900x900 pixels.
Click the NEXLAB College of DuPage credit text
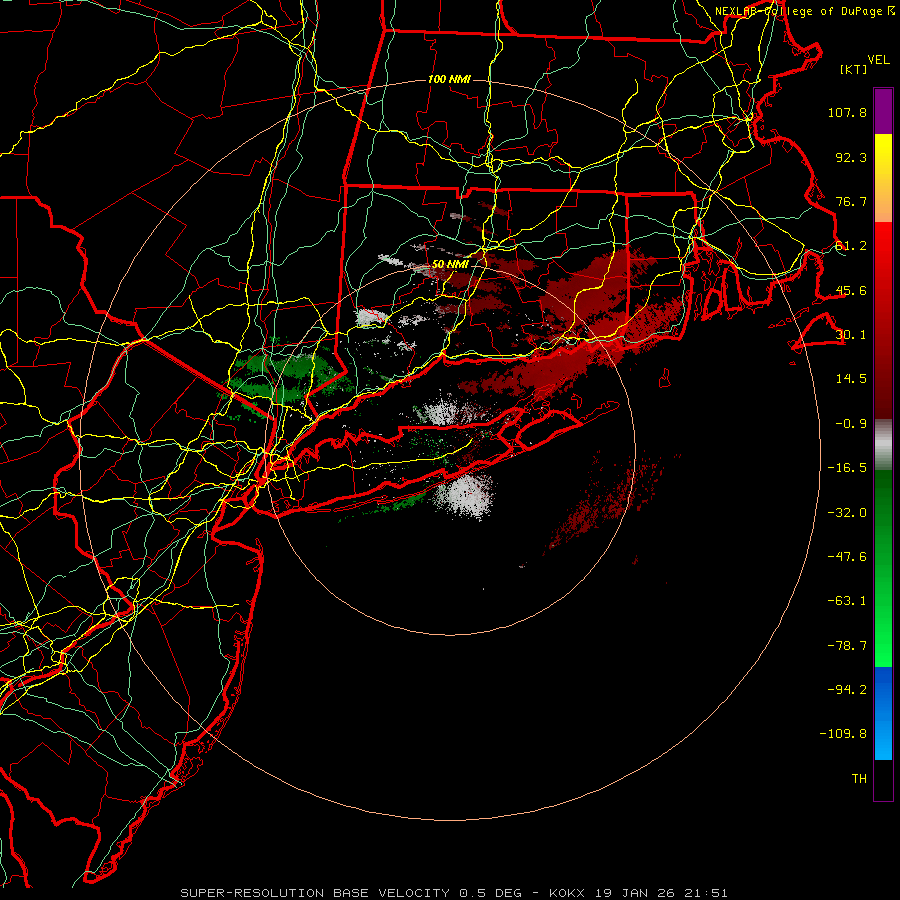pos(804,11)
